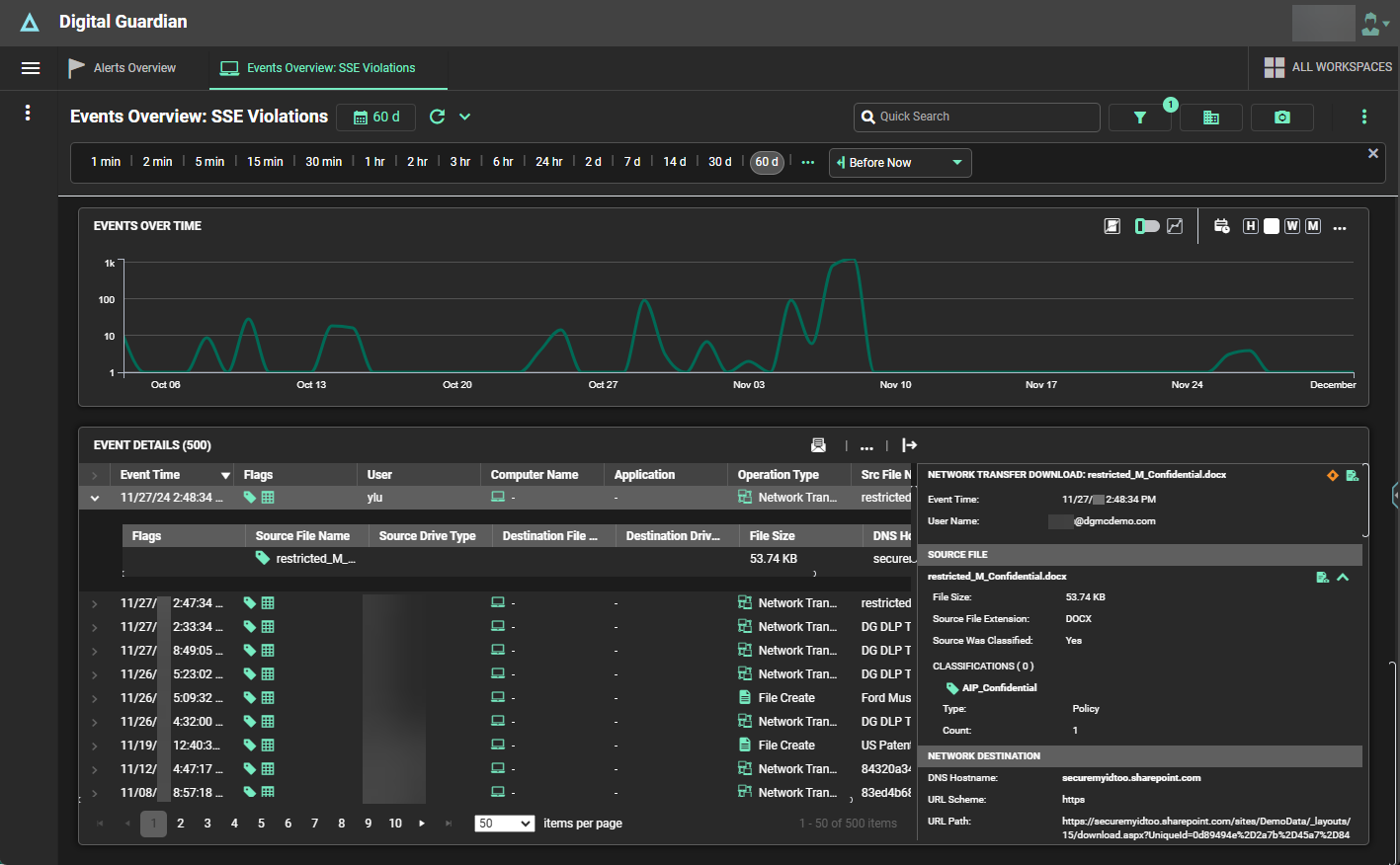This screenshot has width=1400, height=865.
Task: Click inside the Quick Search field
Action: 976,117
